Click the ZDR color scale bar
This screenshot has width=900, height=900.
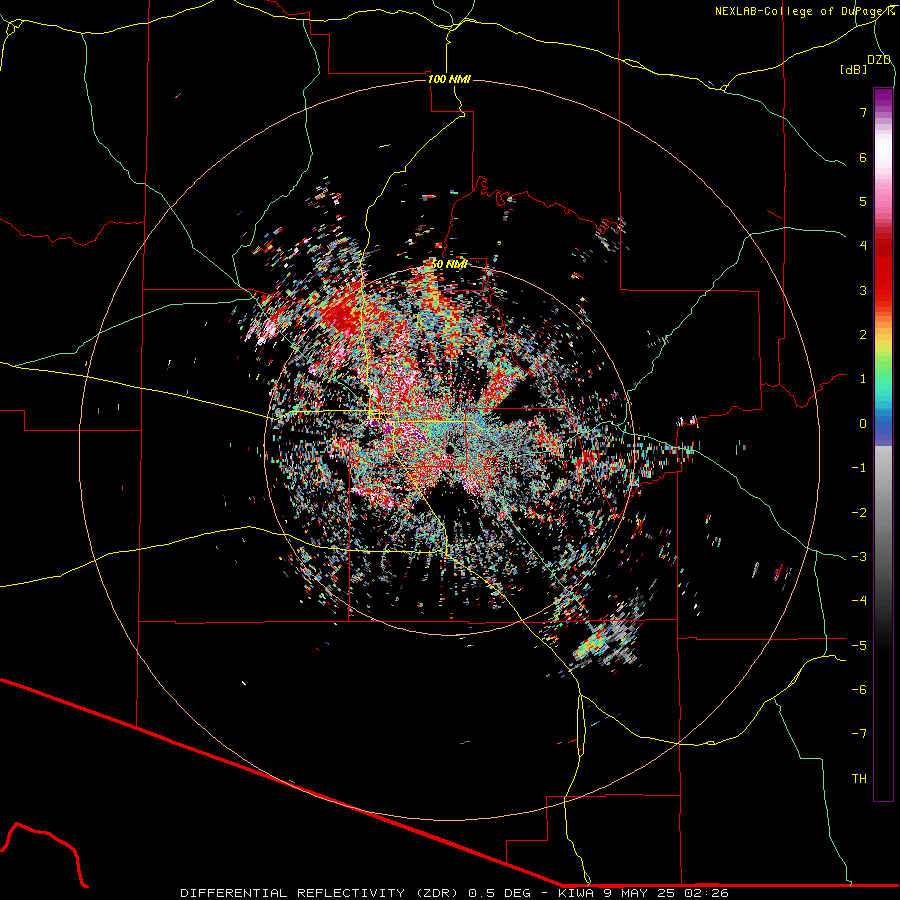[x=883, y=444]
